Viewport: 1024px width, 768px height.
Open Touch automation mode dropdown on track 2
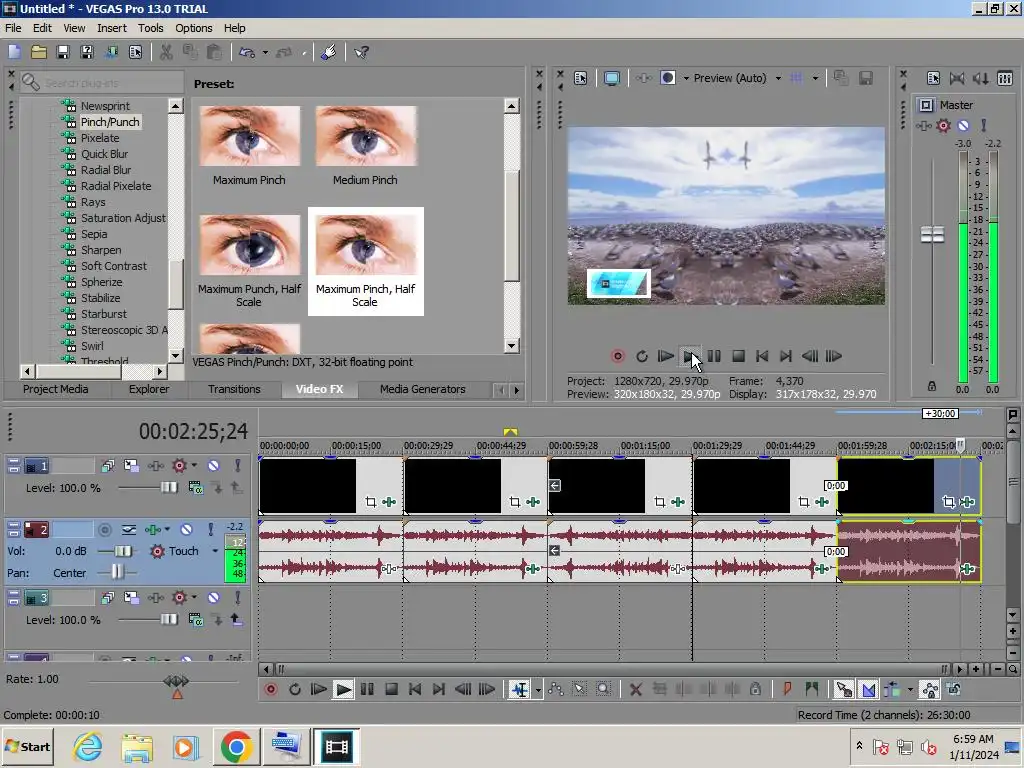coord(215,551)
